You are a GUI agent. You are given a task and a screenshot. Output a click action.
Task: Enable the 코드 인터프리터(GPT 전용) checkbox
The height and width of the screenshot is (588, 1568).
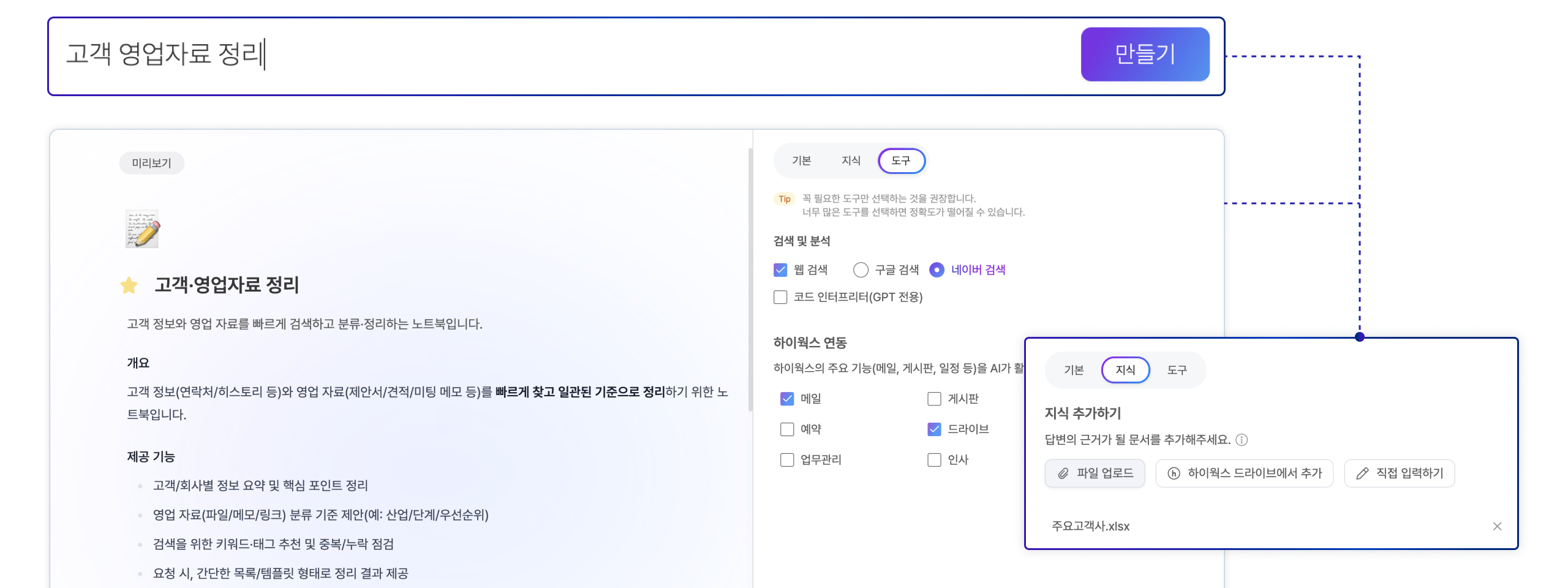click(780, 297)
